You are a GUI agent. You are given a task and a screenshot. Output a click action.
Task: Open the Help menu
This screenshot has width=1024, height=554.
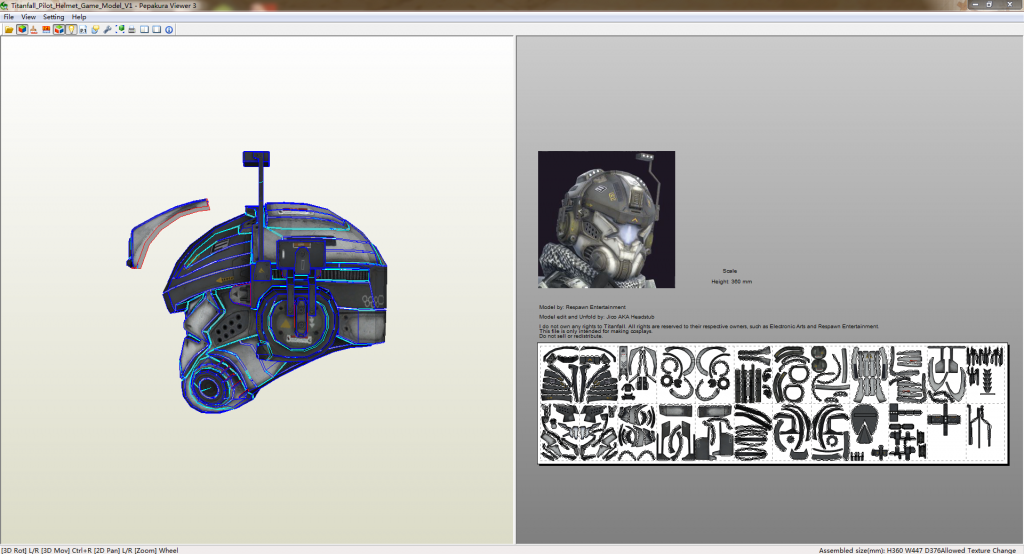pyautogui.click(x=79, y=17)
